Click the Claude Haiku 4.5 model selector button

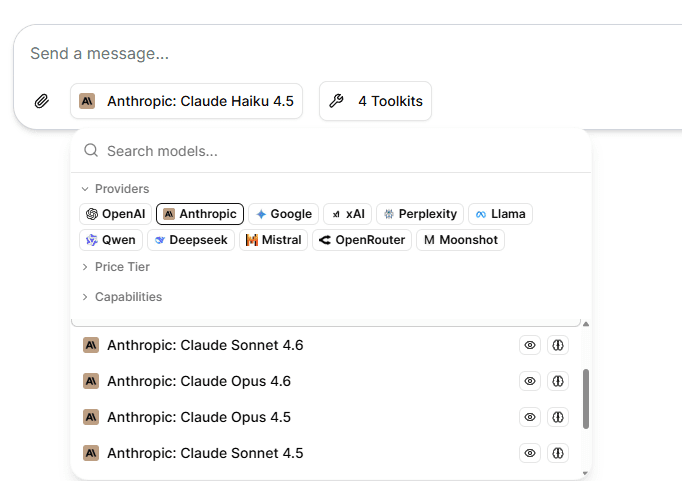click(x=187, y=101)
